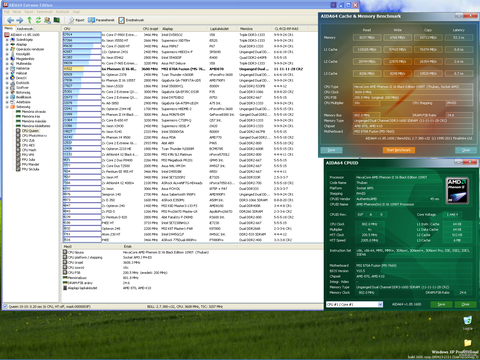
Task: Click the Start Benchmark button
Action: point(399,150)
